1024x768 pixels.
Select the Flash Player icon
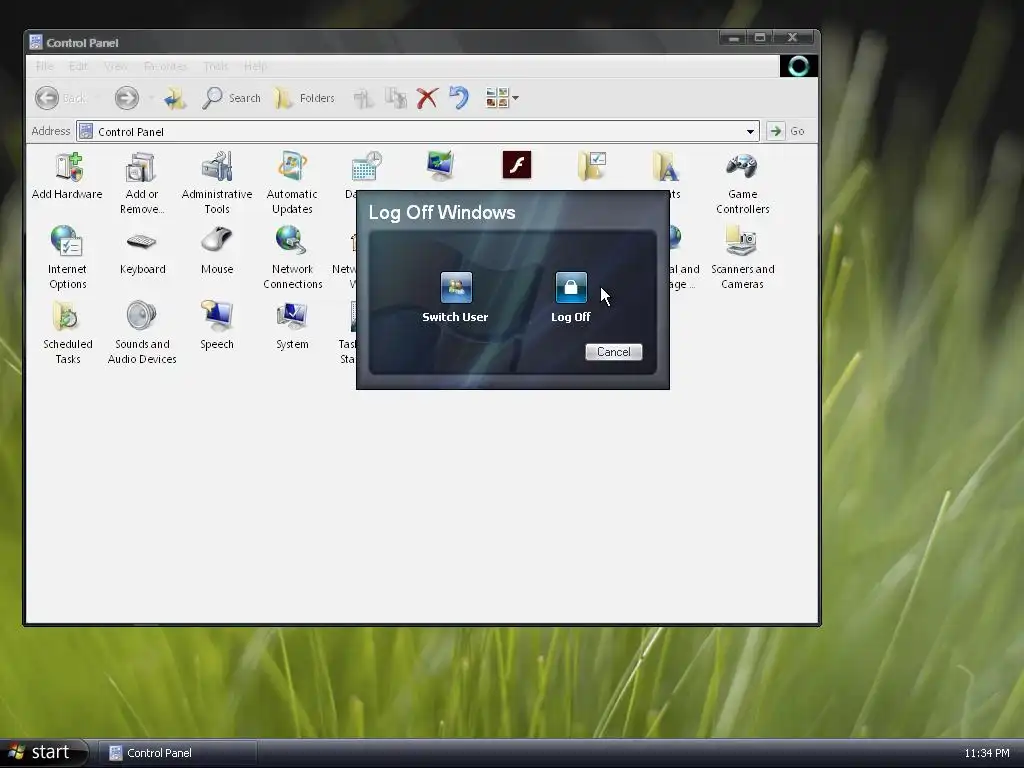pyautogui.click(x=517, y=165)
